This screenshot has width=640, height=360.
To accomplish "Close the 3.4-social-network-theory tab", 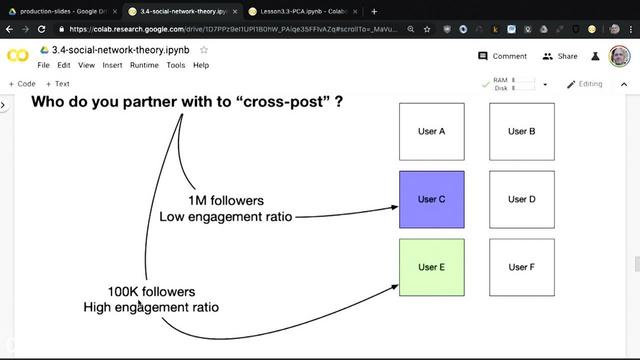I will [x=235, y=11].
